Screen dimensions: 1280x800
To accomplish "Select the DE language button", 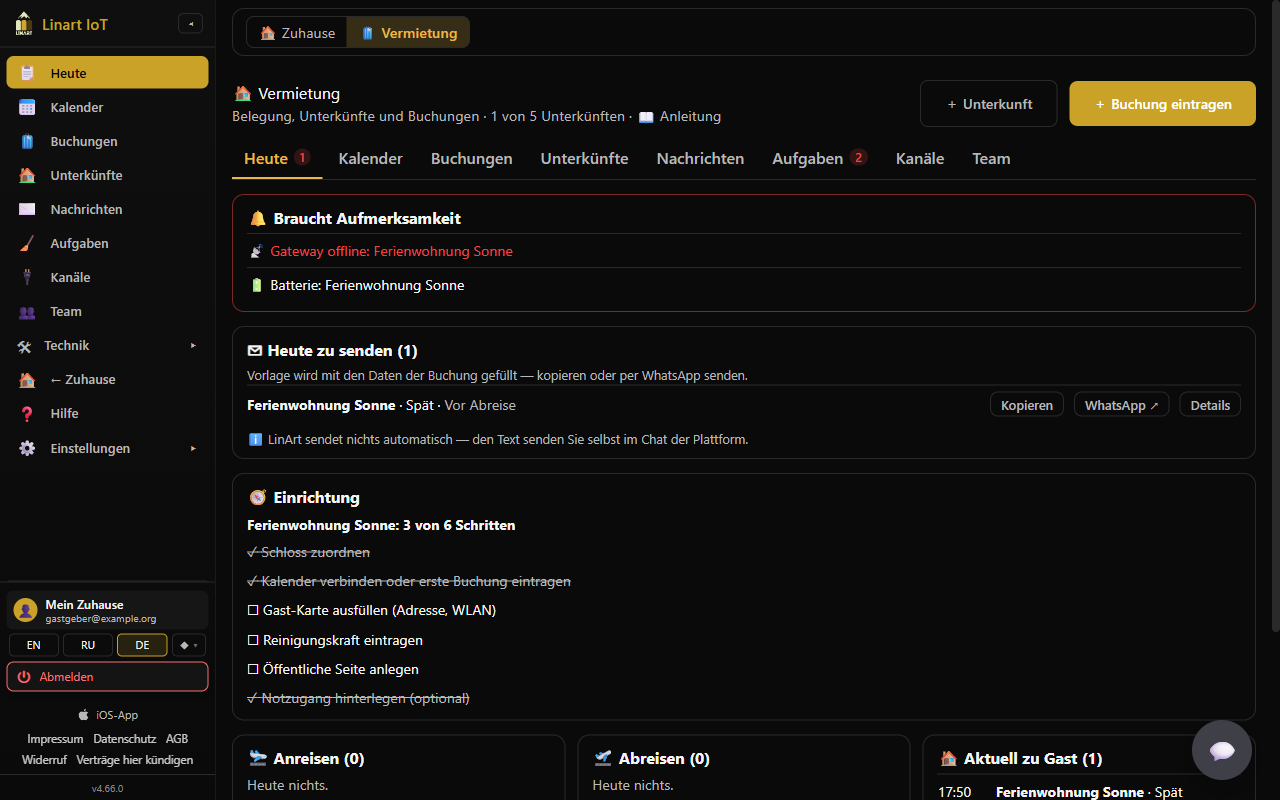I will point(142,645).
